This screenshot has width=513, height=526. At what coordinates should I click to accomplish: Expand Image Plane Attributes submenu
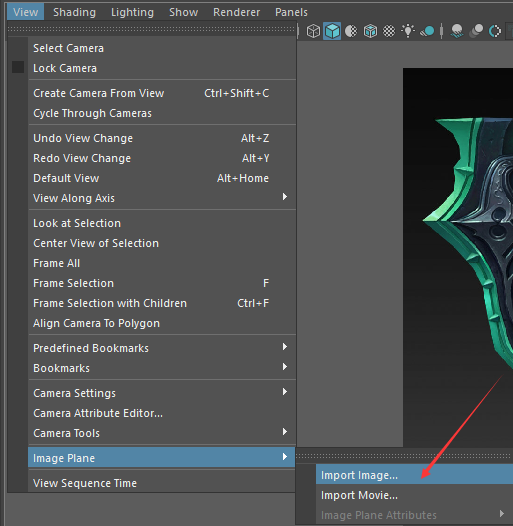click(414, 515)
